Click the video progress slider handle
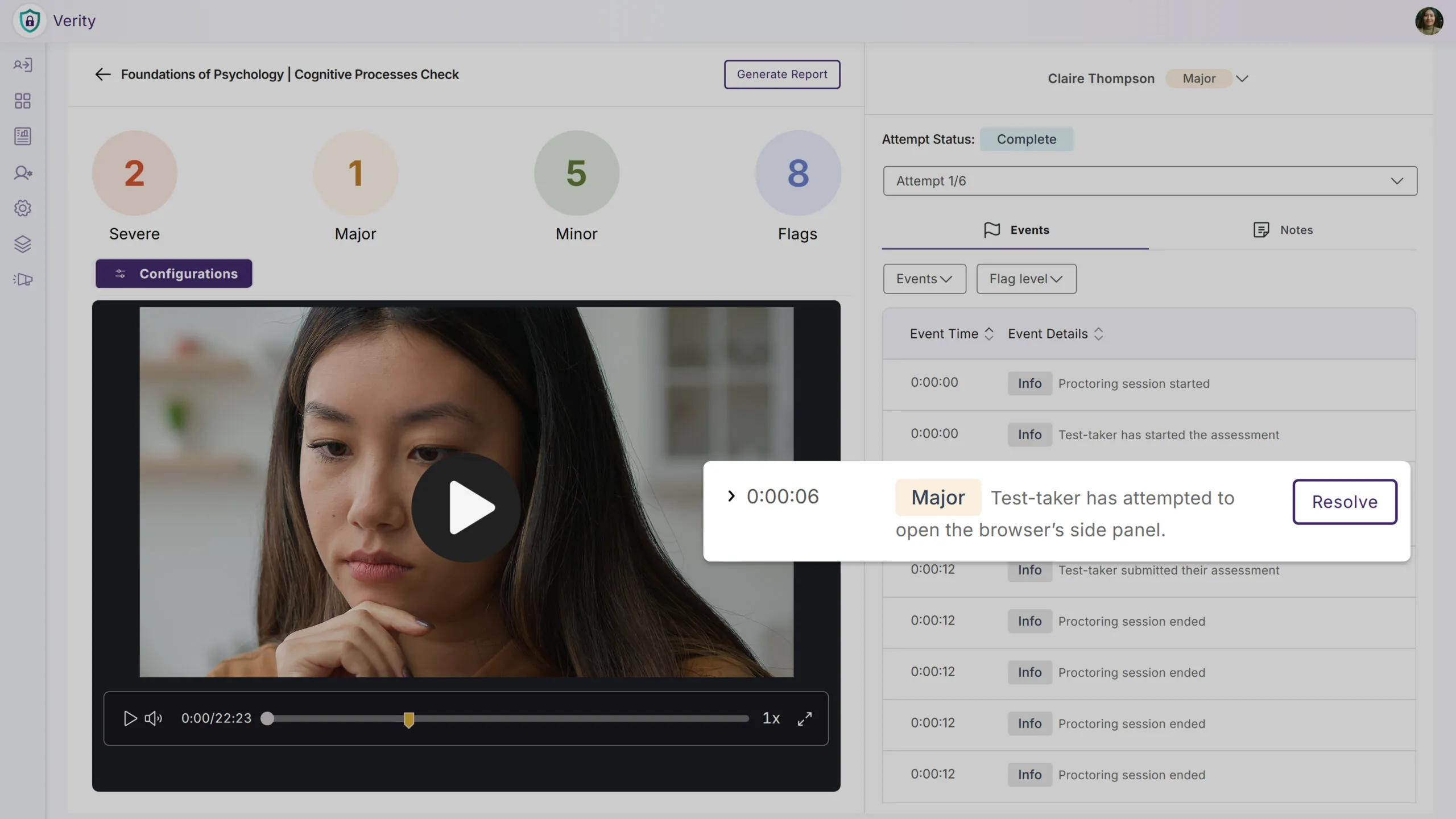 point(267,718)
